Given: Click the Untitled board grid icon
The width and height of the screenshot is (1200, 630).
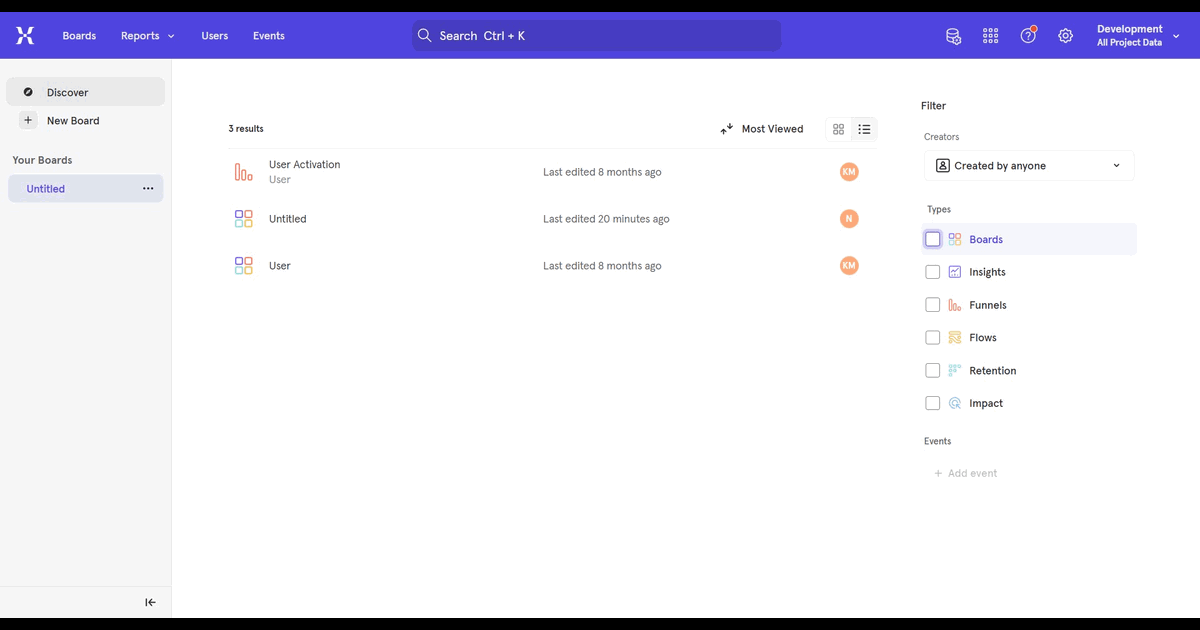Looking at the screenshot, I should (x=243, y=219).
